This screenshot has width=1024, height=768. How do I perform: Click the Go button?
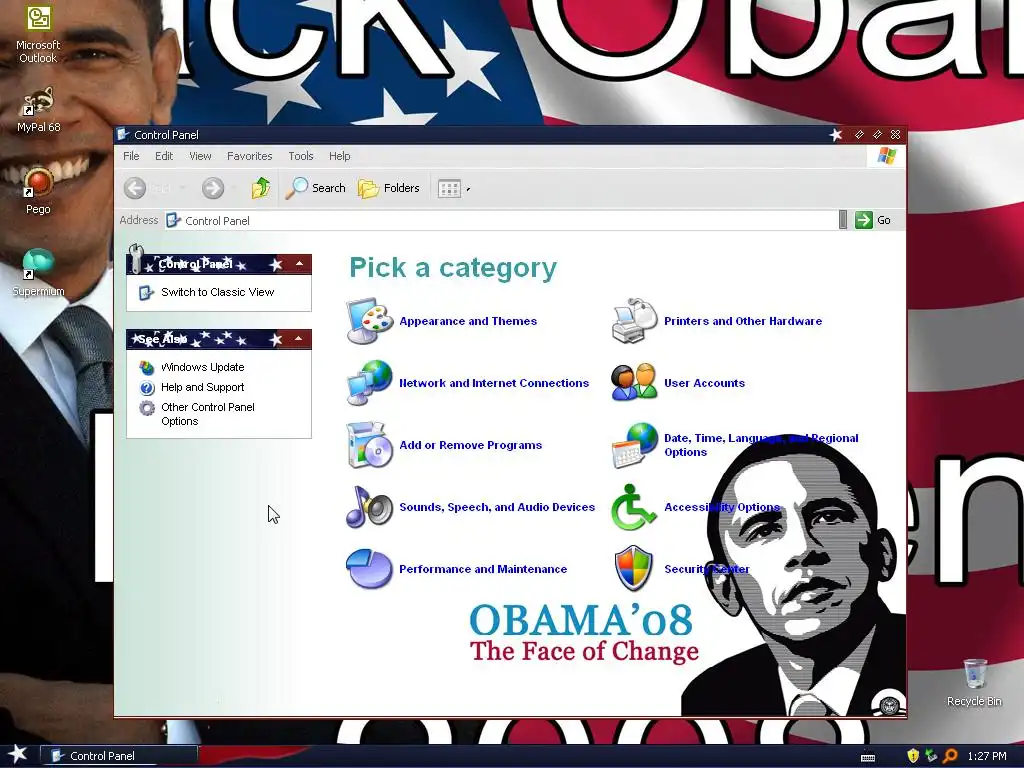pos(873,220)
